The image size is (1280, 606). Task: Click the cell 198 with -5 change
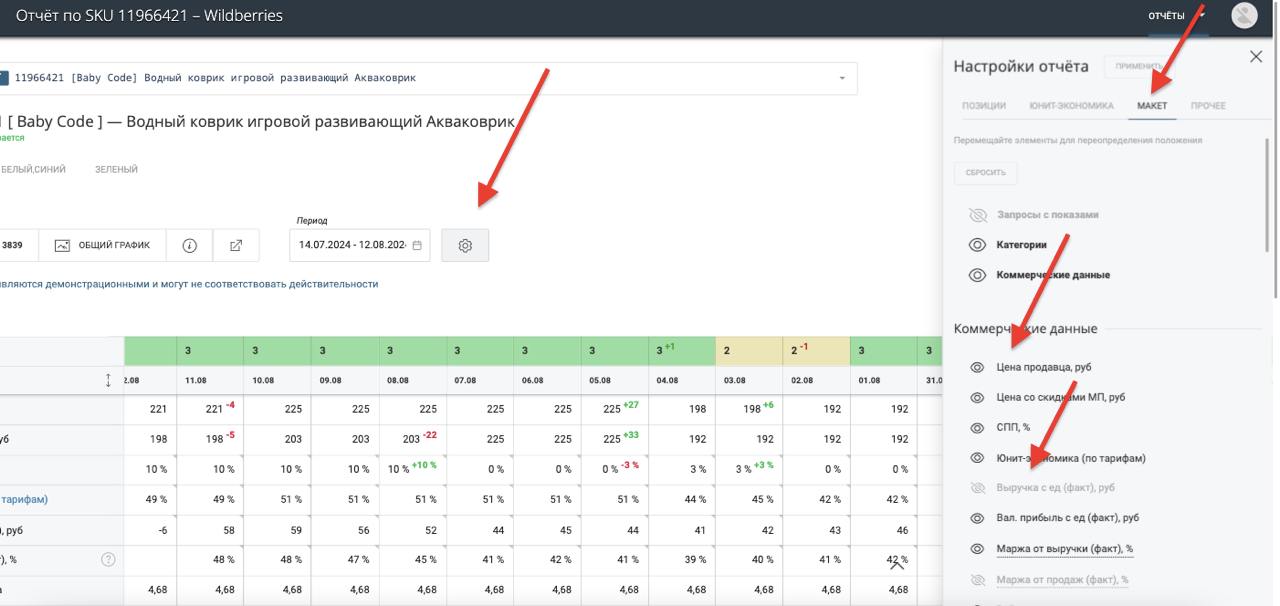point(209,439)
